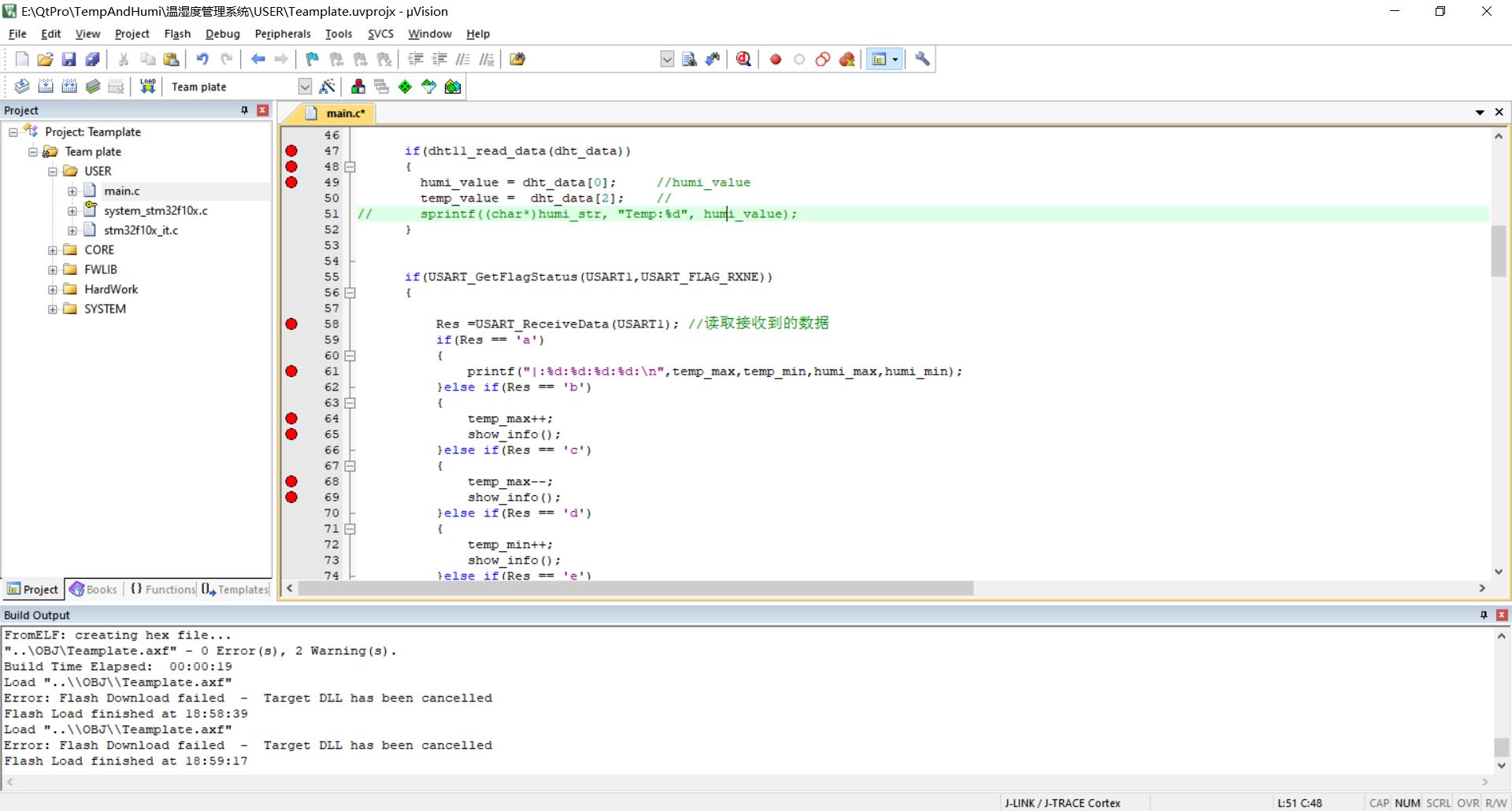1512x811 pixels.
Task: Kill all breakpoints in current target
Action: tap(847, 59)
